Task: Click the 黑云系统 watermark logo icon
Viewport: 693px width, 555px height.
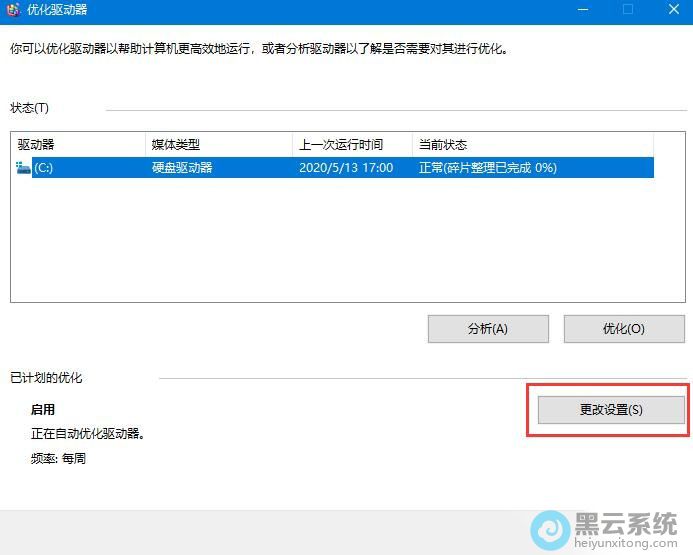Action: coord(549,529)
